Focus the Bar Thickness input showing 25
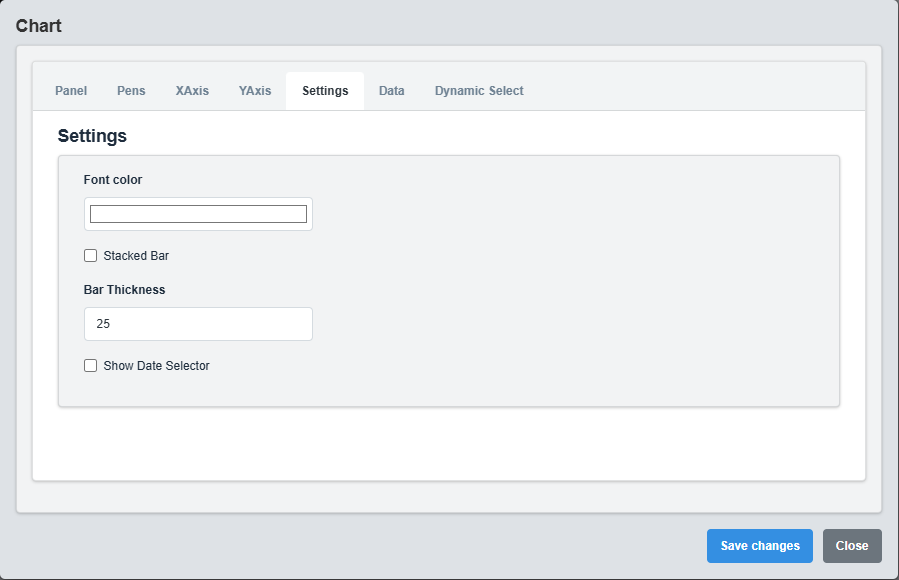The height and width of the screenshot is (580, 899). click(x=198, y=324)
